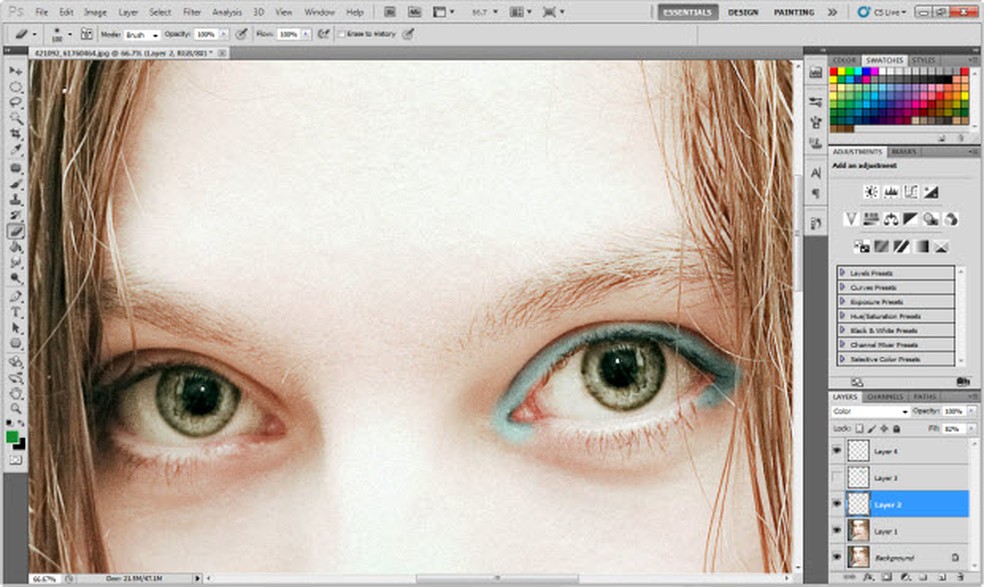Open the eraser Mode dropdown
Viewport: 984px width, 587px height.
pos(142,34)
